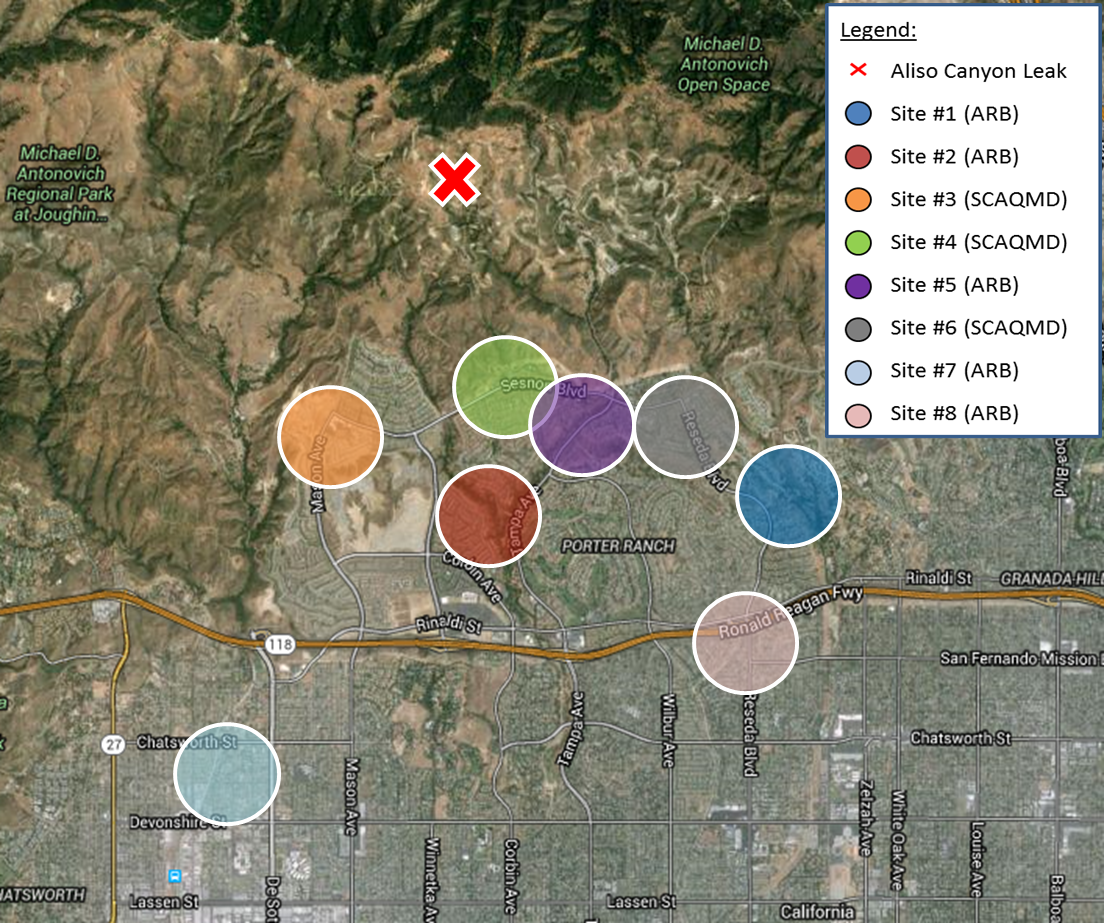
Task: Click the PORTER RANCH map label
Action: 618,546
